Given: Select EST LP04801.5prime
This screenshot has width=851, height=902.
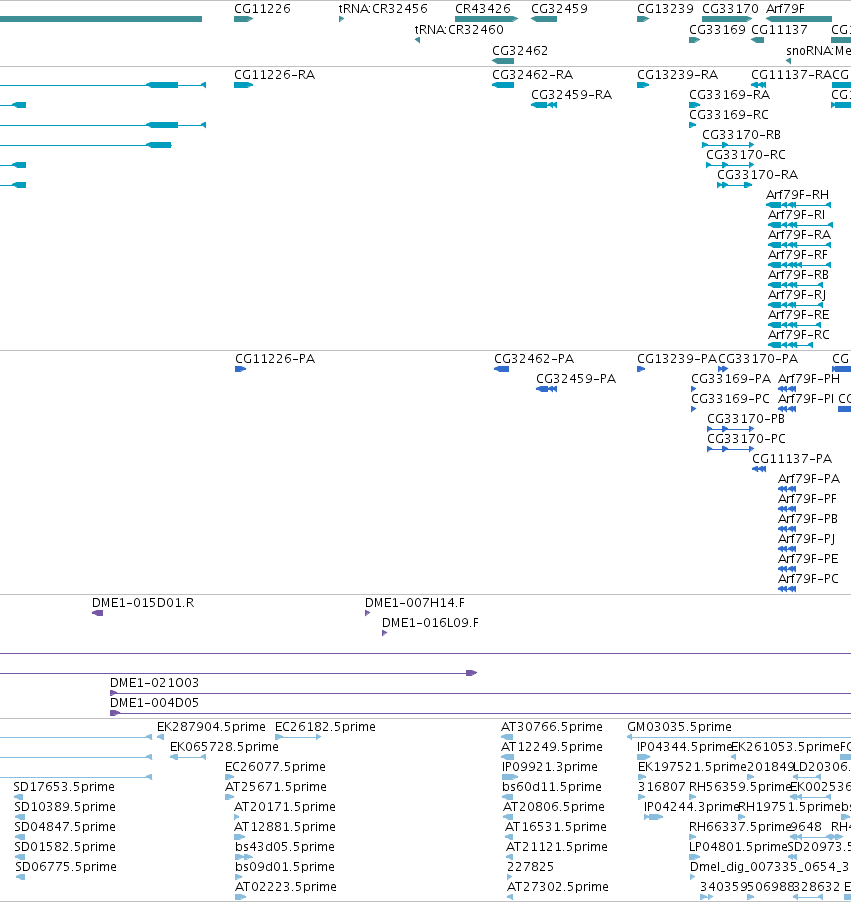Looking at the screenshot, I should click(693, 857).
